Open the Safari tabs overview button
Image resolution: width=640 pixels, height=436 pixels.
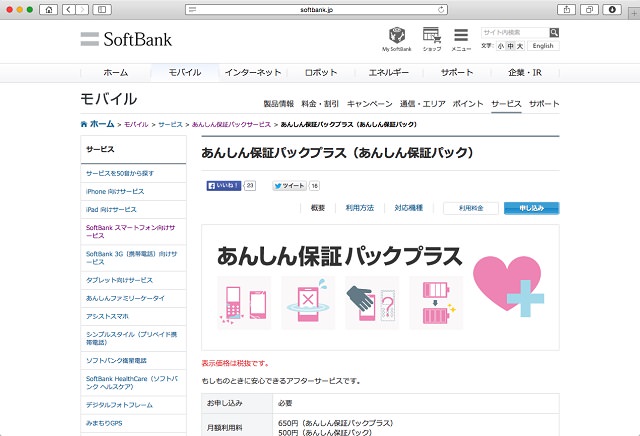tap(589, 9)
